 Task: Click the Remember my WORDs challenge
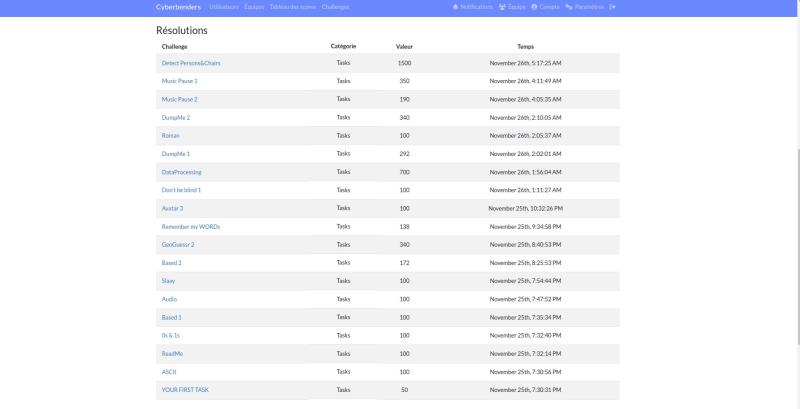tap(190, 226)
